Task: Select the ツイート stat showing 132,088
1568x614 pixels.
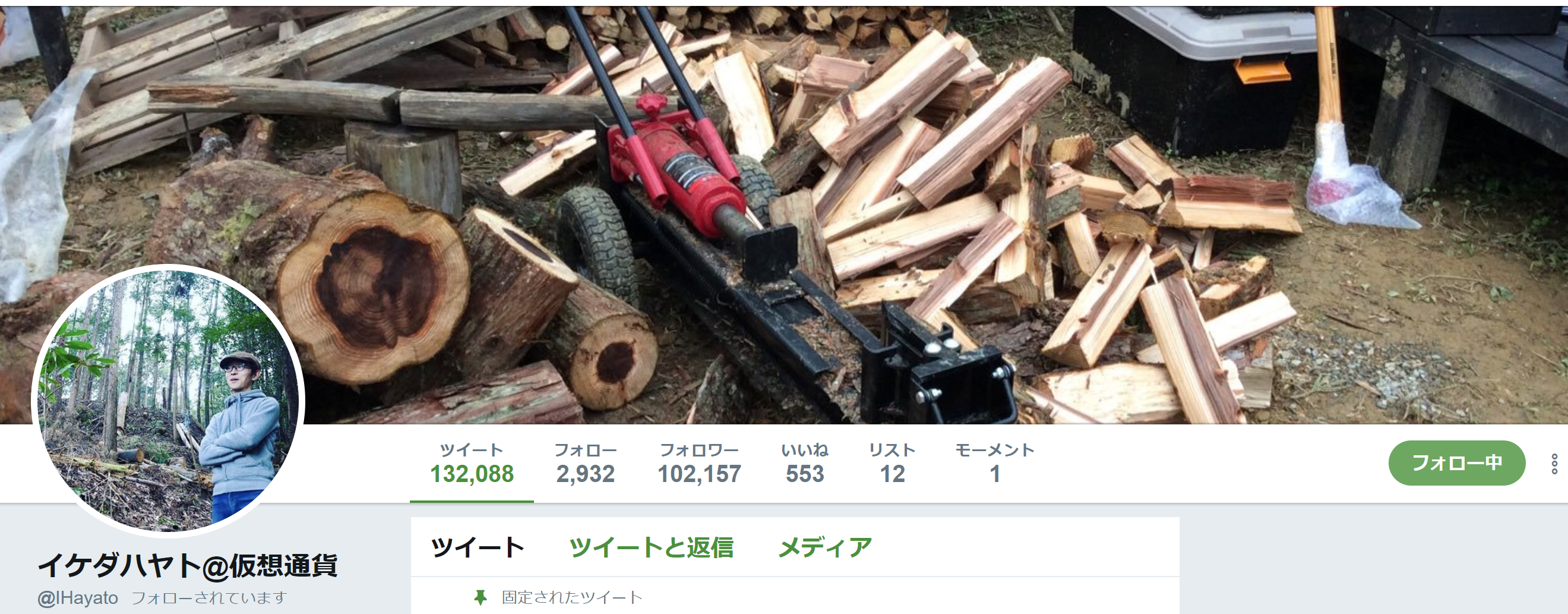Action: [x=472, y=463]
